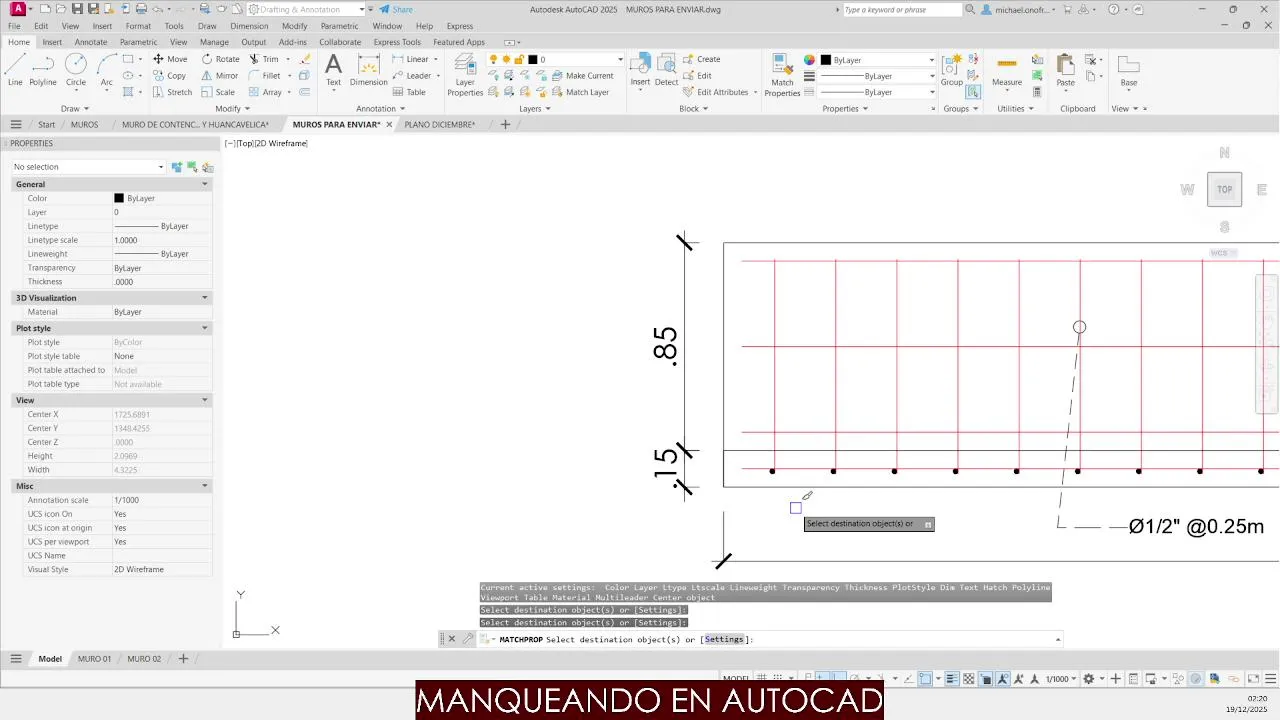
Task: Select the Line tool
Action: 15,70
